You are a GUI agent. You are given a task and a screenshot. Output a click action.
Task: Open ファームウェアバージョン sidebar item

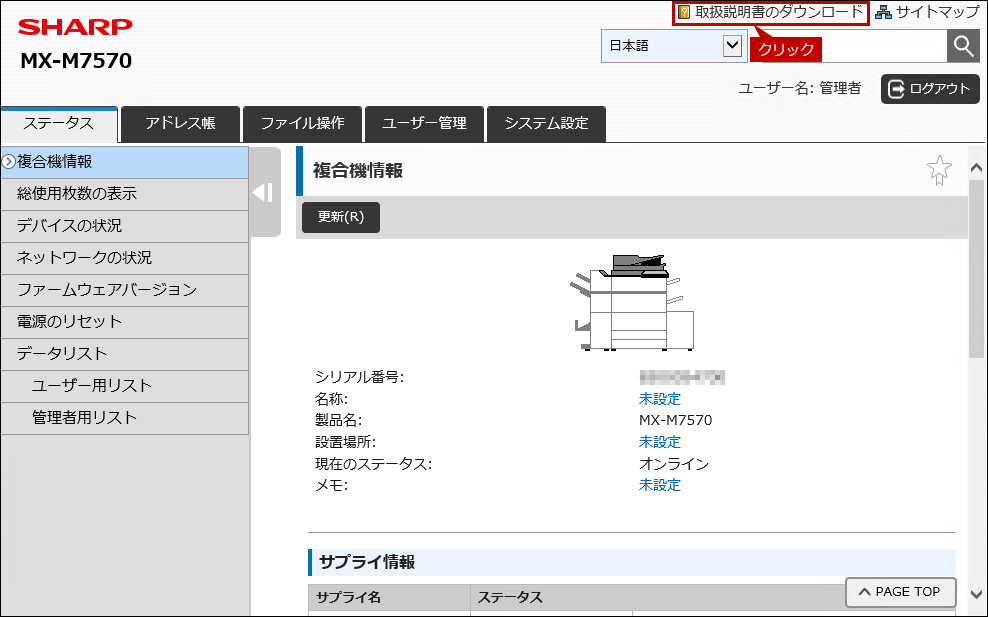pos(125,291)
